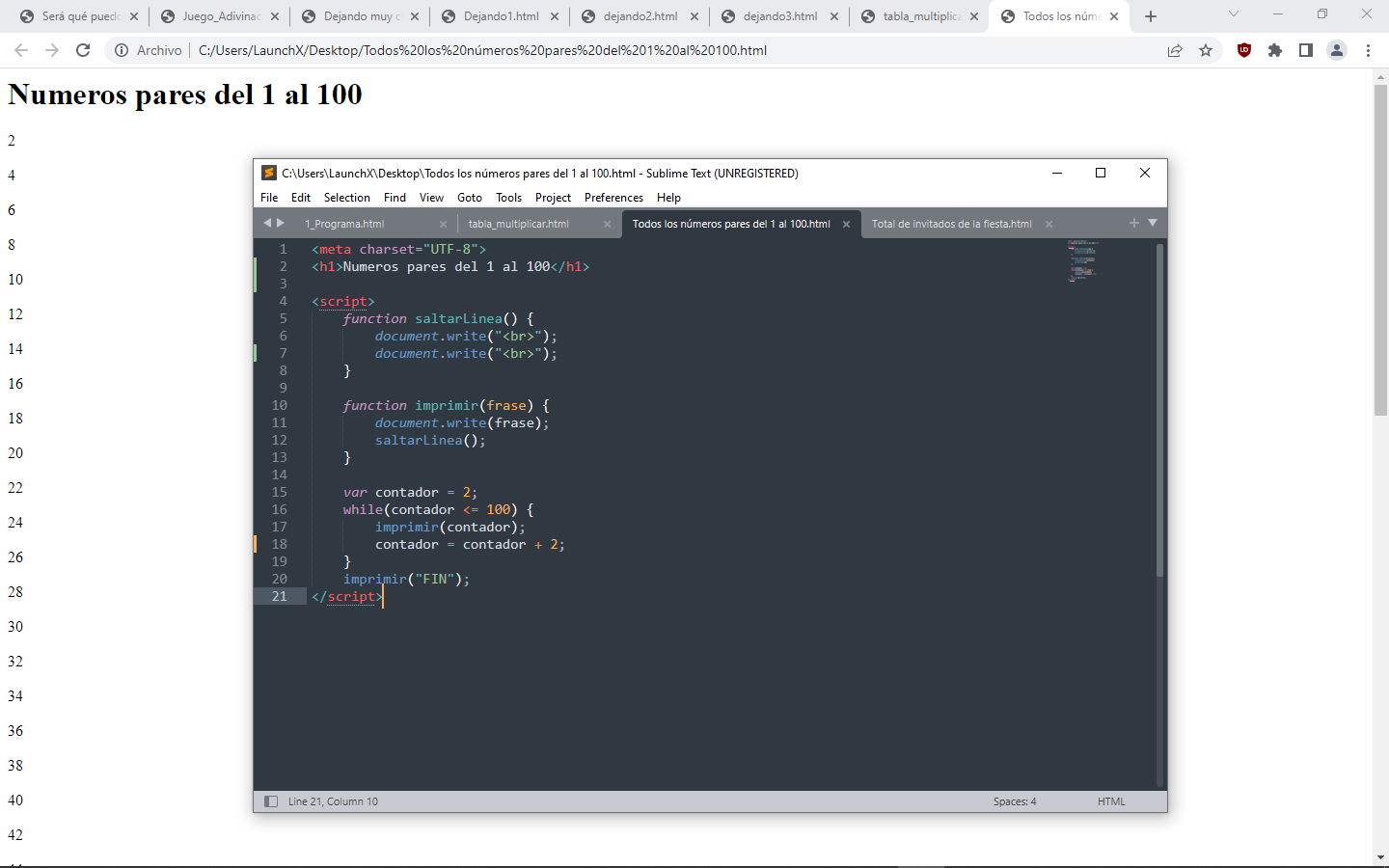Click Chrome forward navigation arrow

pos(52,50)
